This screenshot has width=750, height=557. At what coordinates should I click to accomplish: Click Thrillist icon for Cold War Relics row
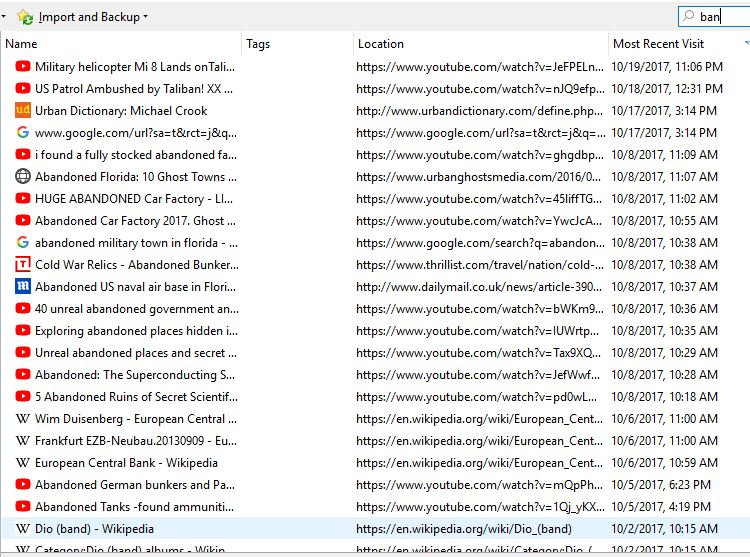23,264
